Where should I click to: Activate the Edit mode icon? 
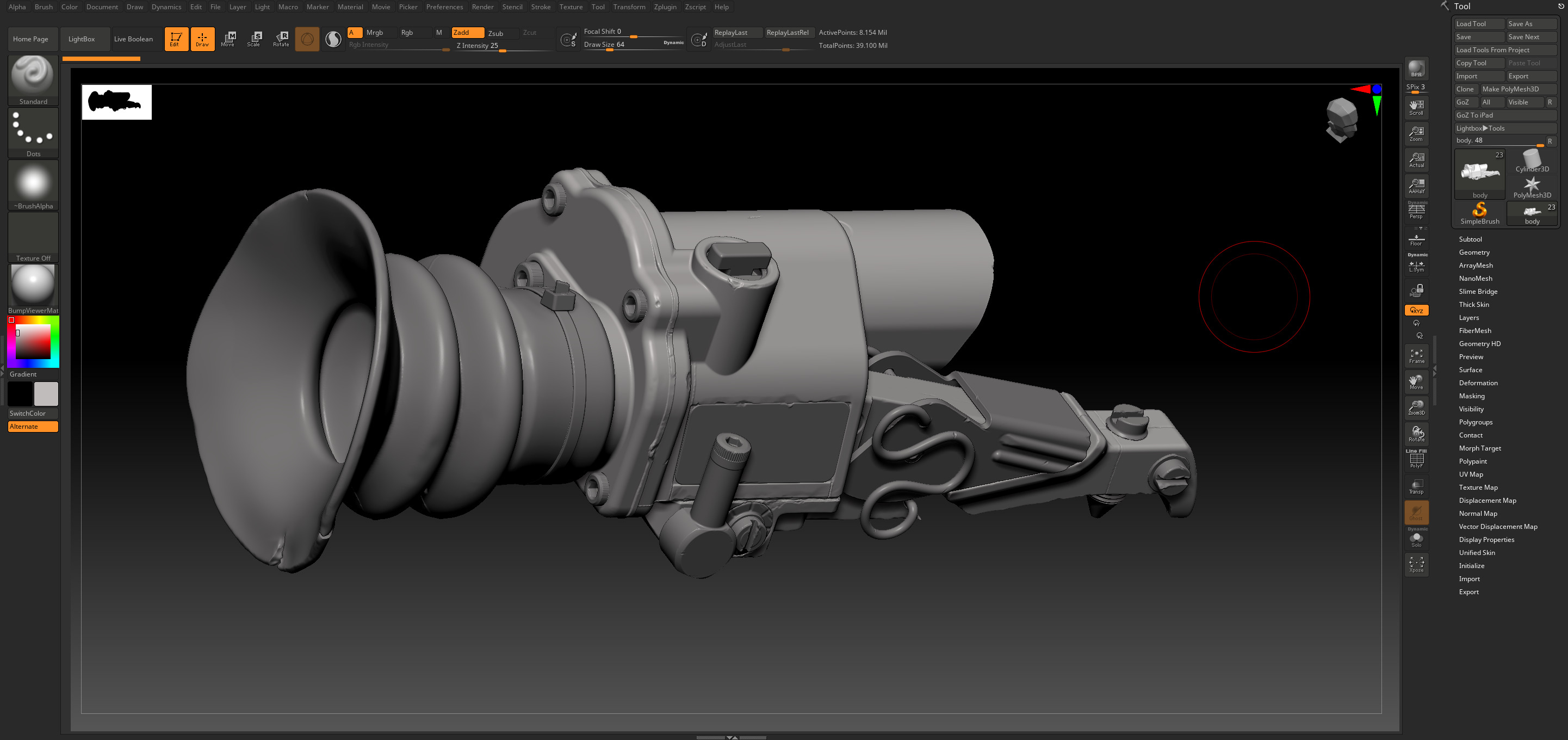[176, 39]
